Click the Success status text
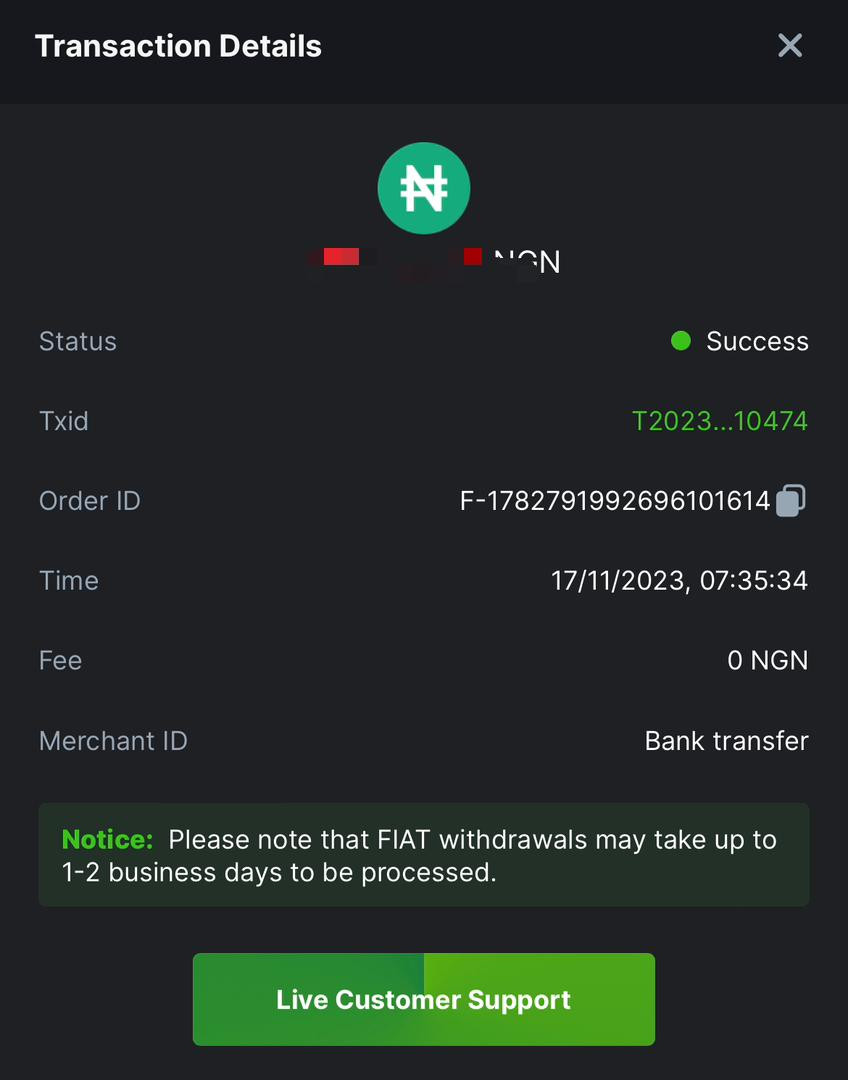The image size is (848, 1080). [x=757, y=342]
